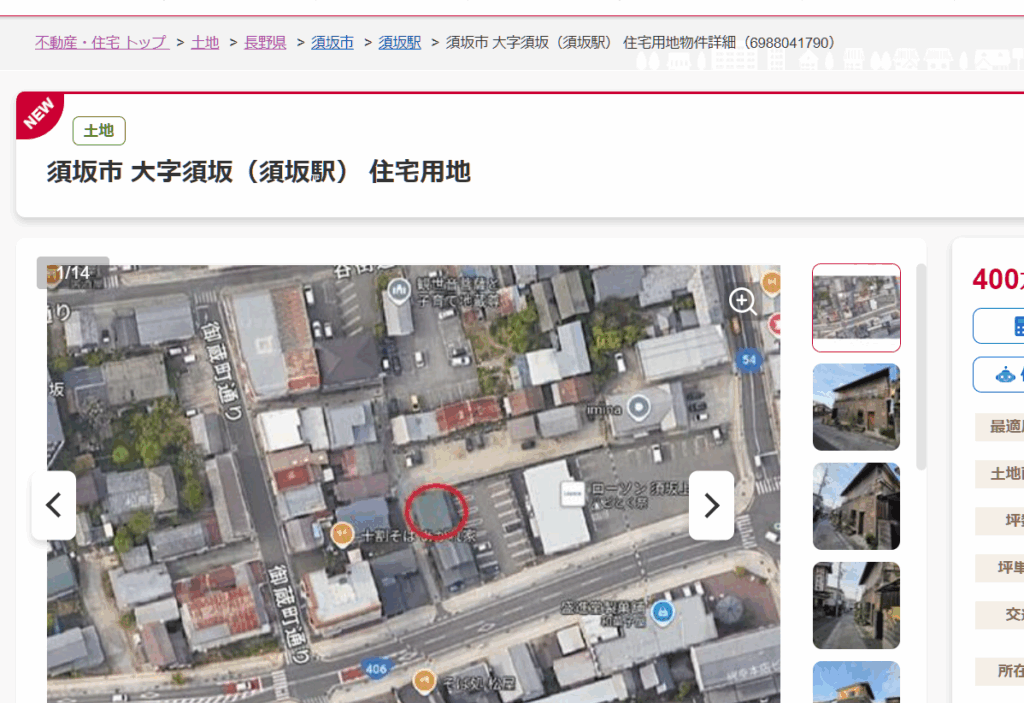Navigate to 長野県 in the breadcrumb
Image resolution: width=1024 pixels, height=703 pixels.
tap(265, 42)
